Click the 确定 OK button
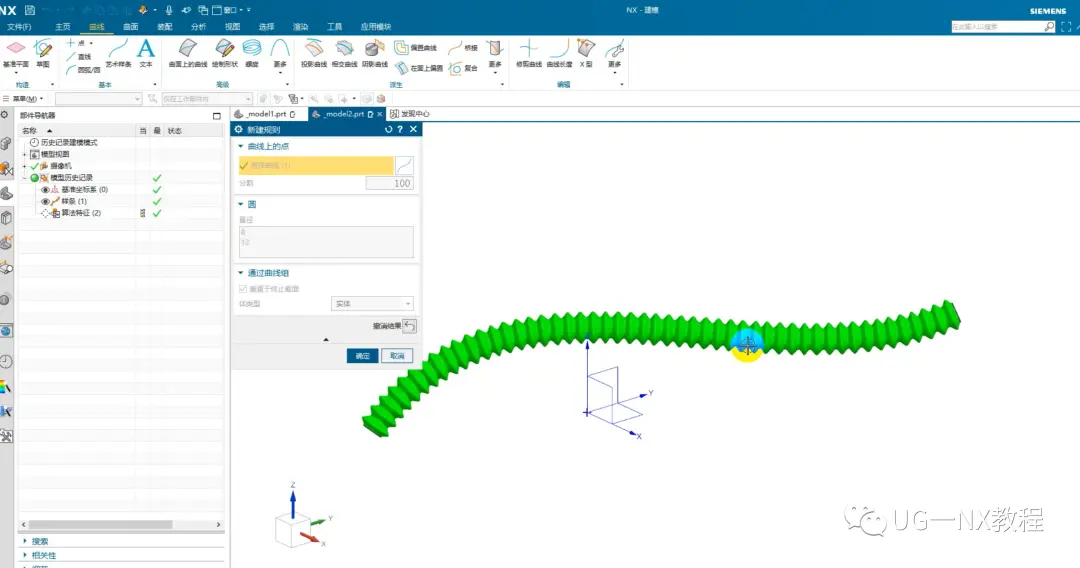The width and height of the screenshot is (1080, 568). (x=362, y=356)
